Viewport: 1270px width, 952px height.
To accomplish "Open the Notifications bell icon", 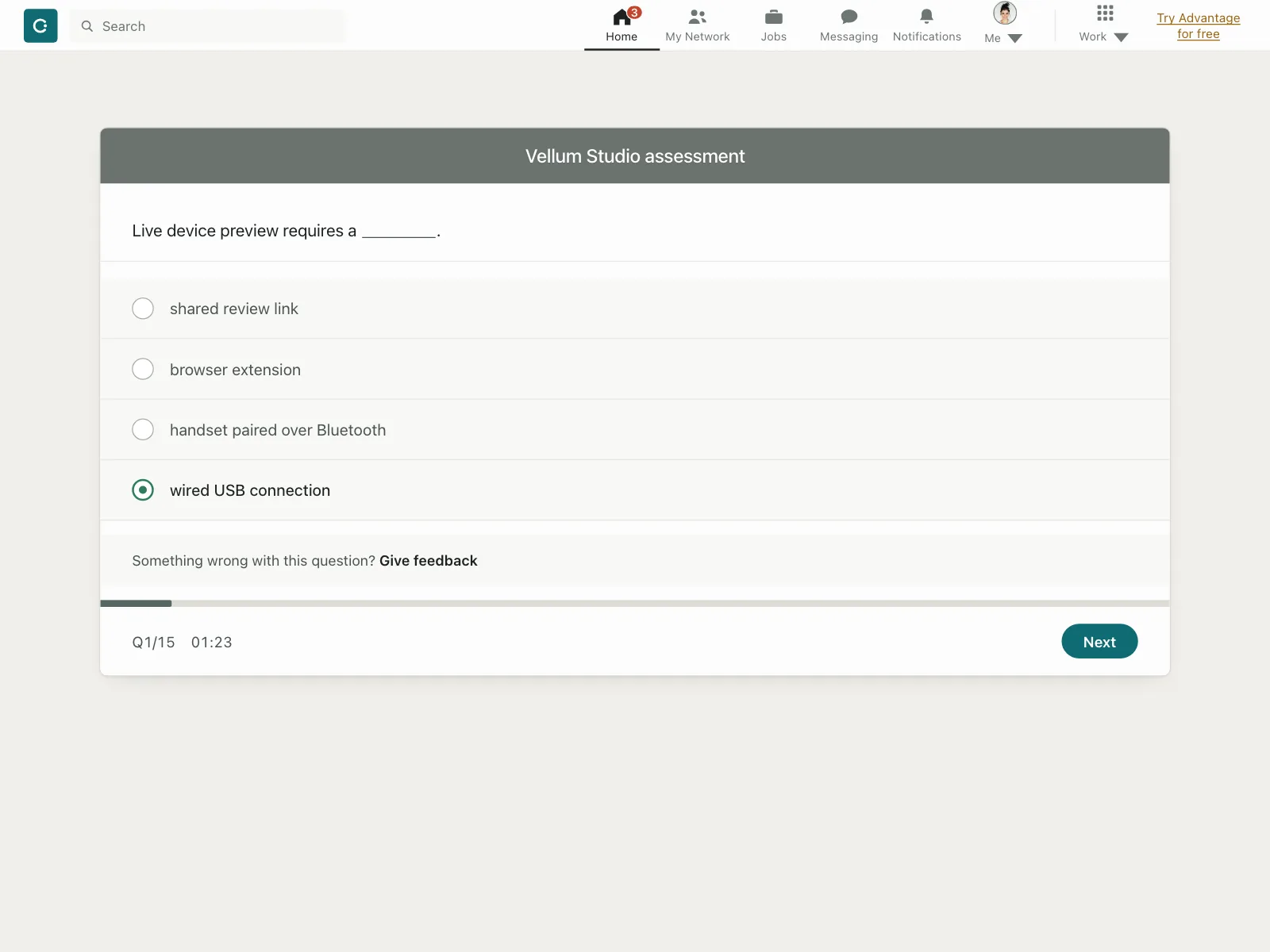I will pos(926,17).
